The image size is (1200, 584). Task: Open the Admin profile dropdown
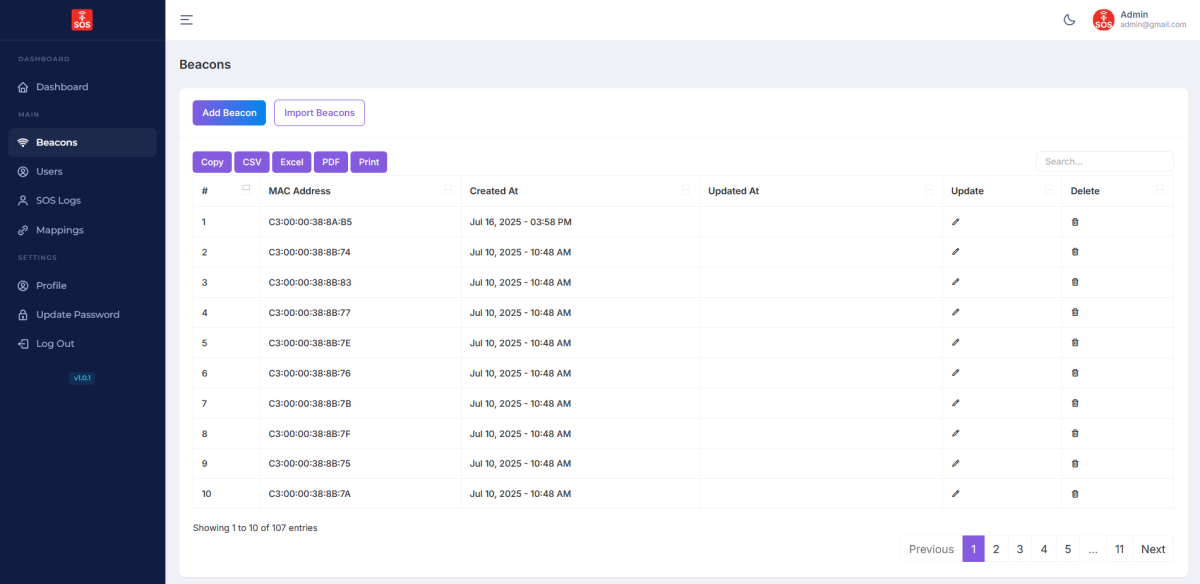click(1139, 20)
